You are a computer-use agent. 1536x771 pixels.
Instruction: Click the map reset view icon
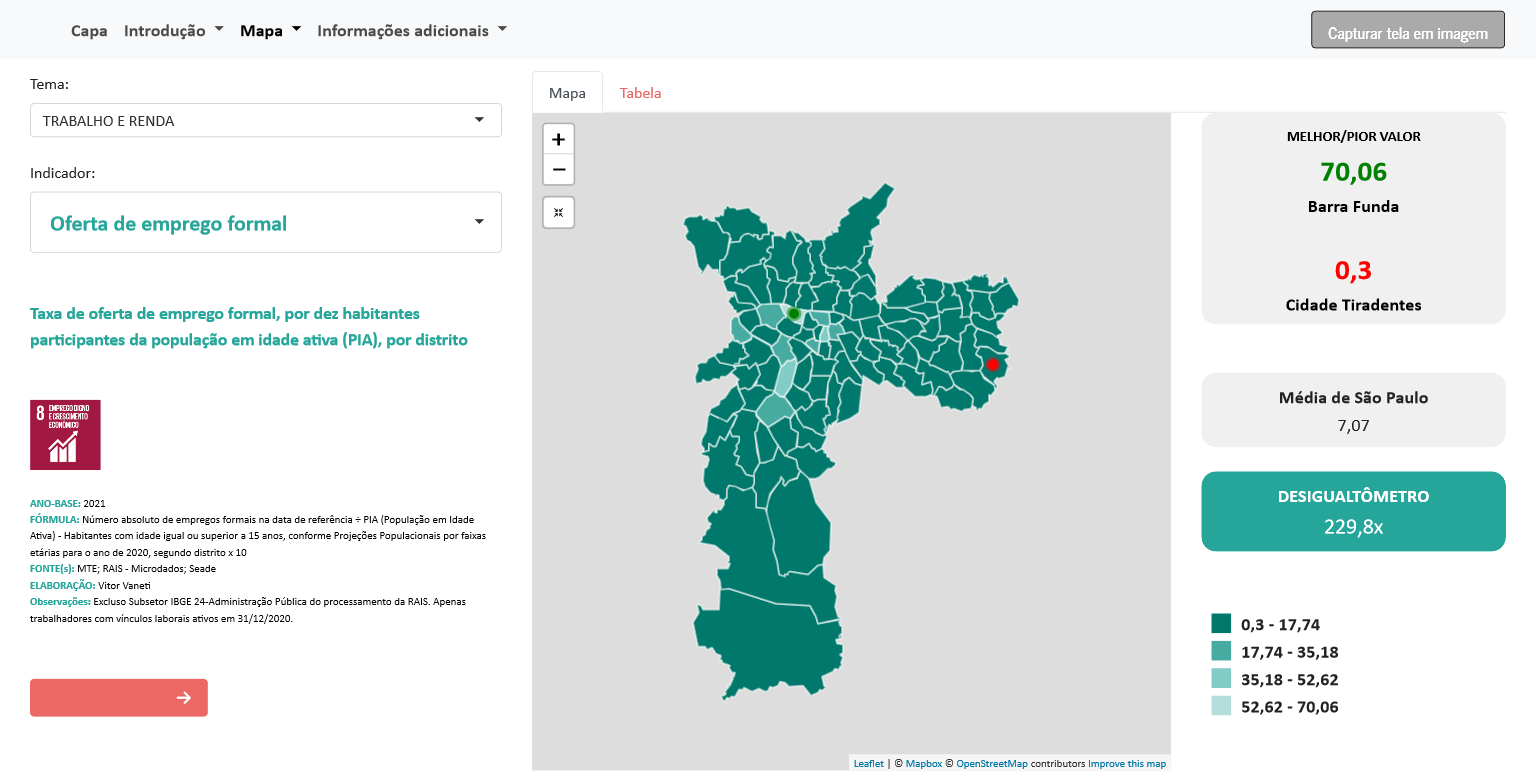coord(558,213)
